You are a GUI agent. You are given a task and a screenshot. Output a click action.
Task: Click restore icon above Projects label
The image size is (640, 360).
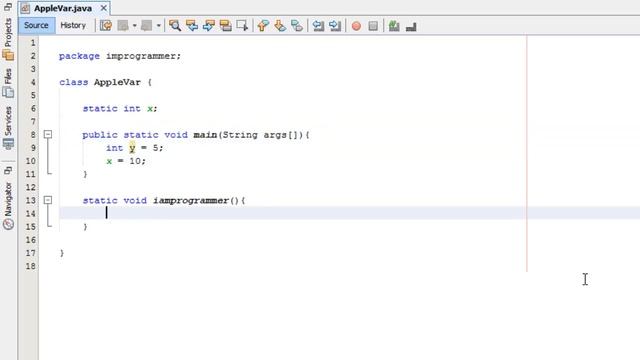click(x=8, y=7)
